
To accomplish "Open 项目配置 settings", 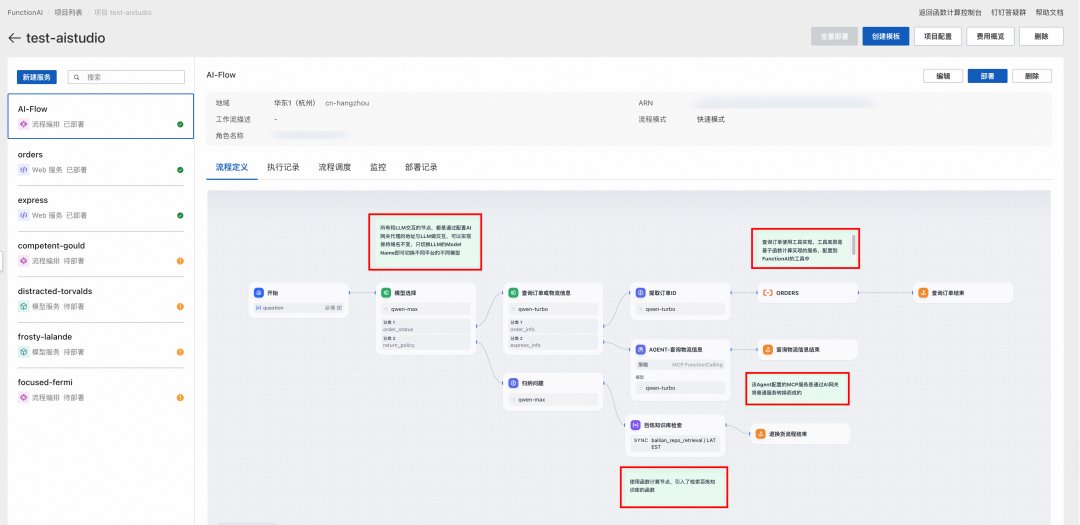I will point(938,37).
